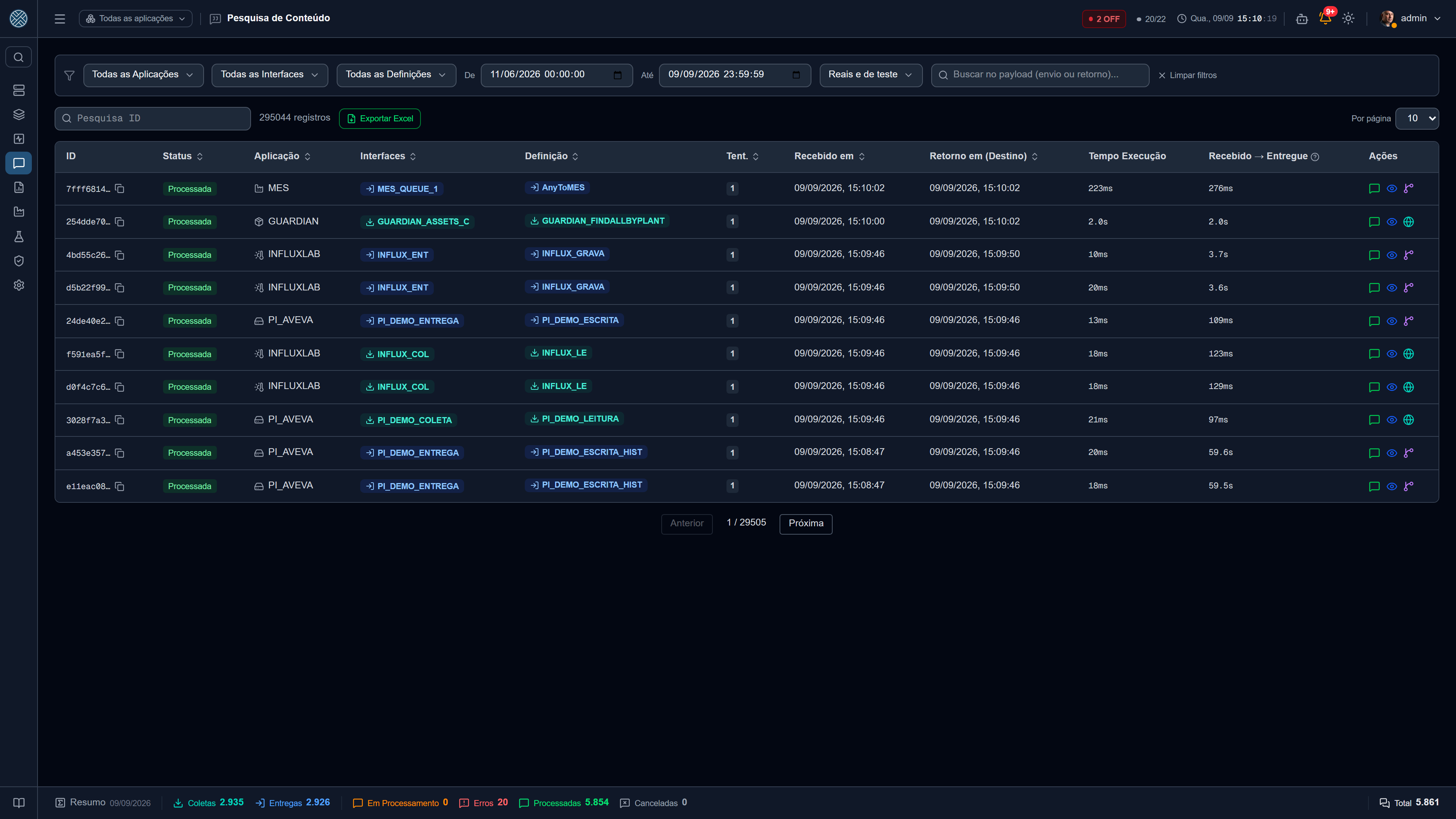Open the robot assistant icon

pyautogui.click(x=1302, y=19)
